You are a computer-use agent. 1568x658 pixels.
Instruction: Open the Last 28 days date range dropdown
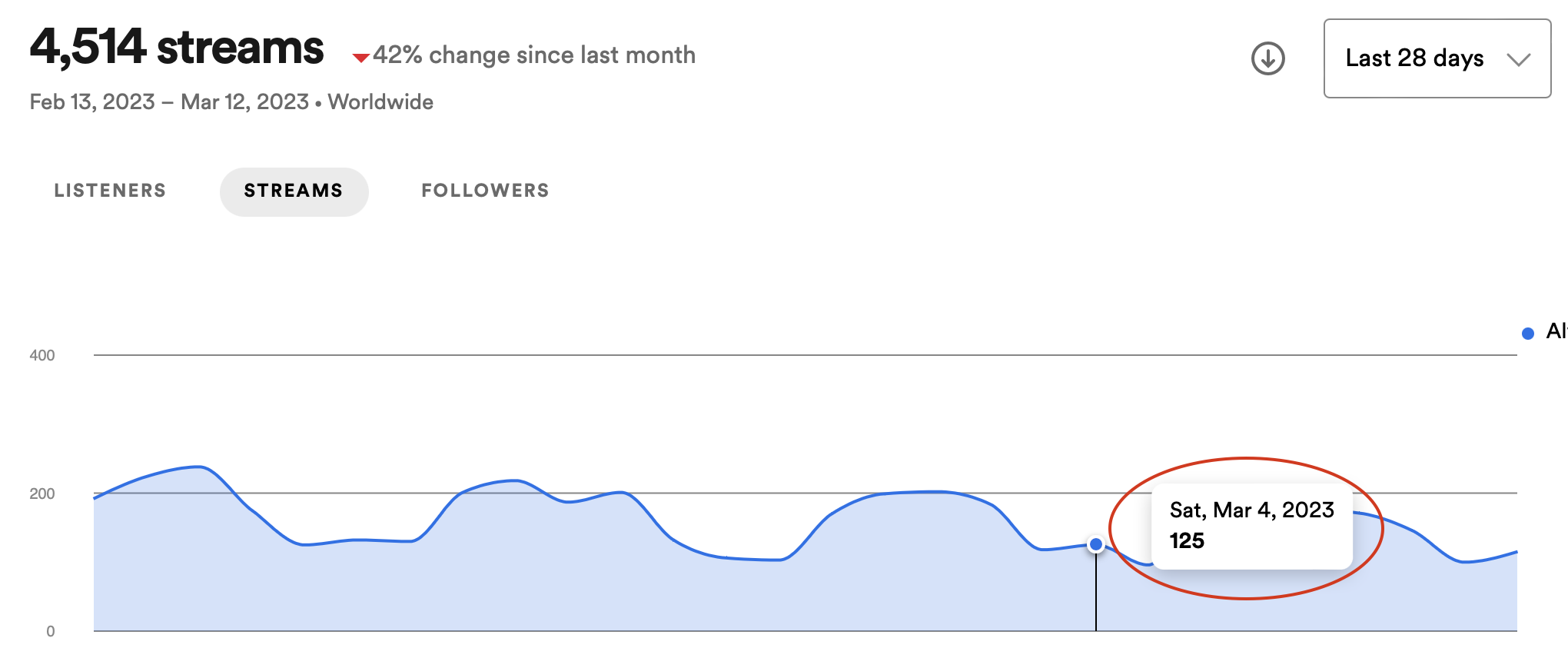(1437, 58)
